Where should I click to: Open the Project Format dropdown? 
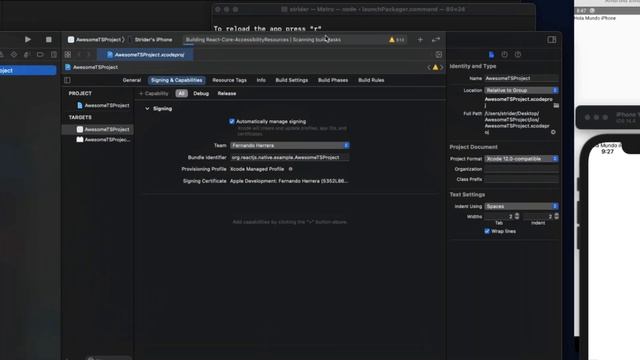(521, 159)
